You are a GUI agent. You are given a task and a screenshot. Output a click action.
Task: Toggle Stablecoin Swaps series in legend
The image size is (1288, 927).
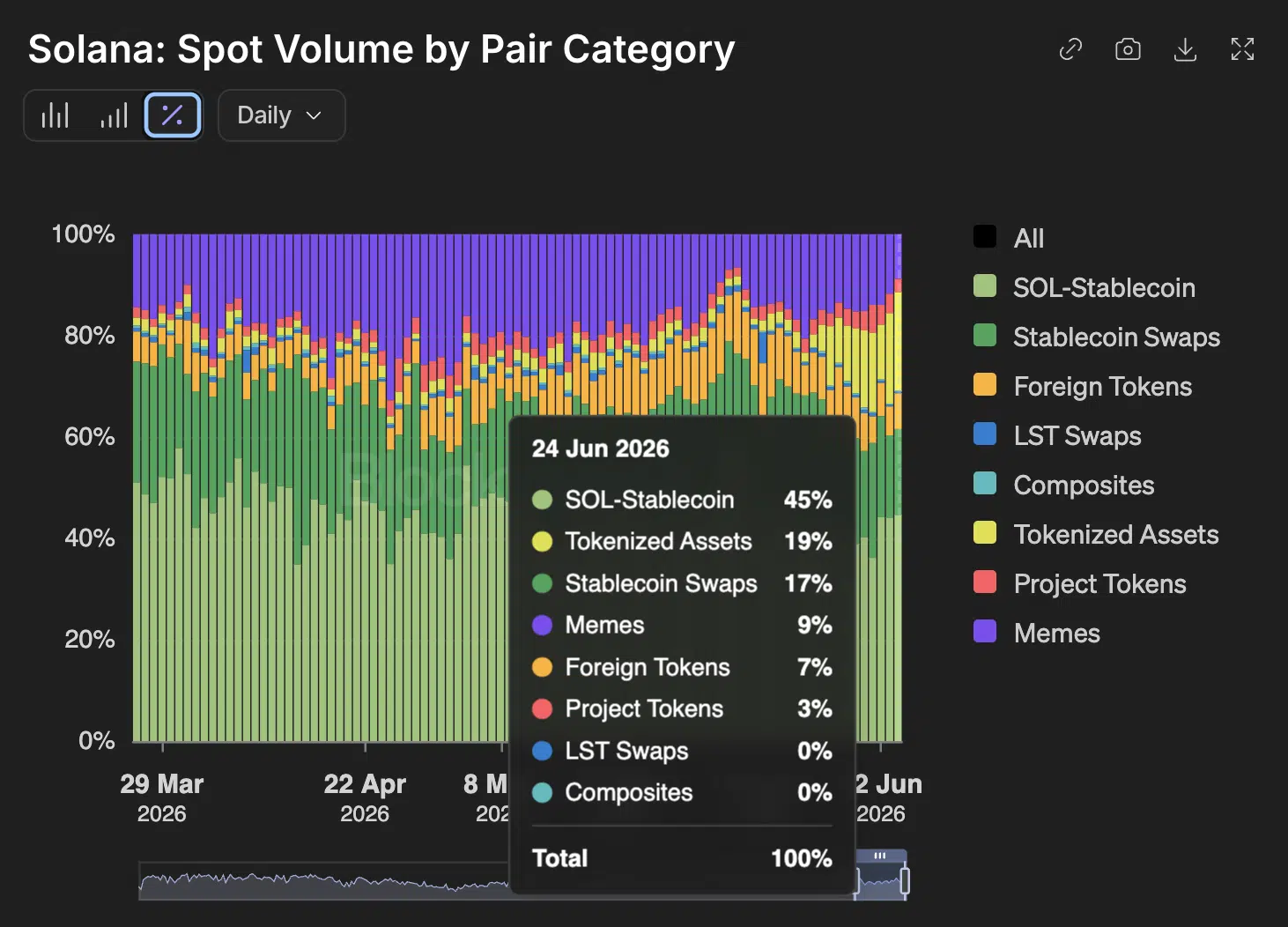(1097, 337)
